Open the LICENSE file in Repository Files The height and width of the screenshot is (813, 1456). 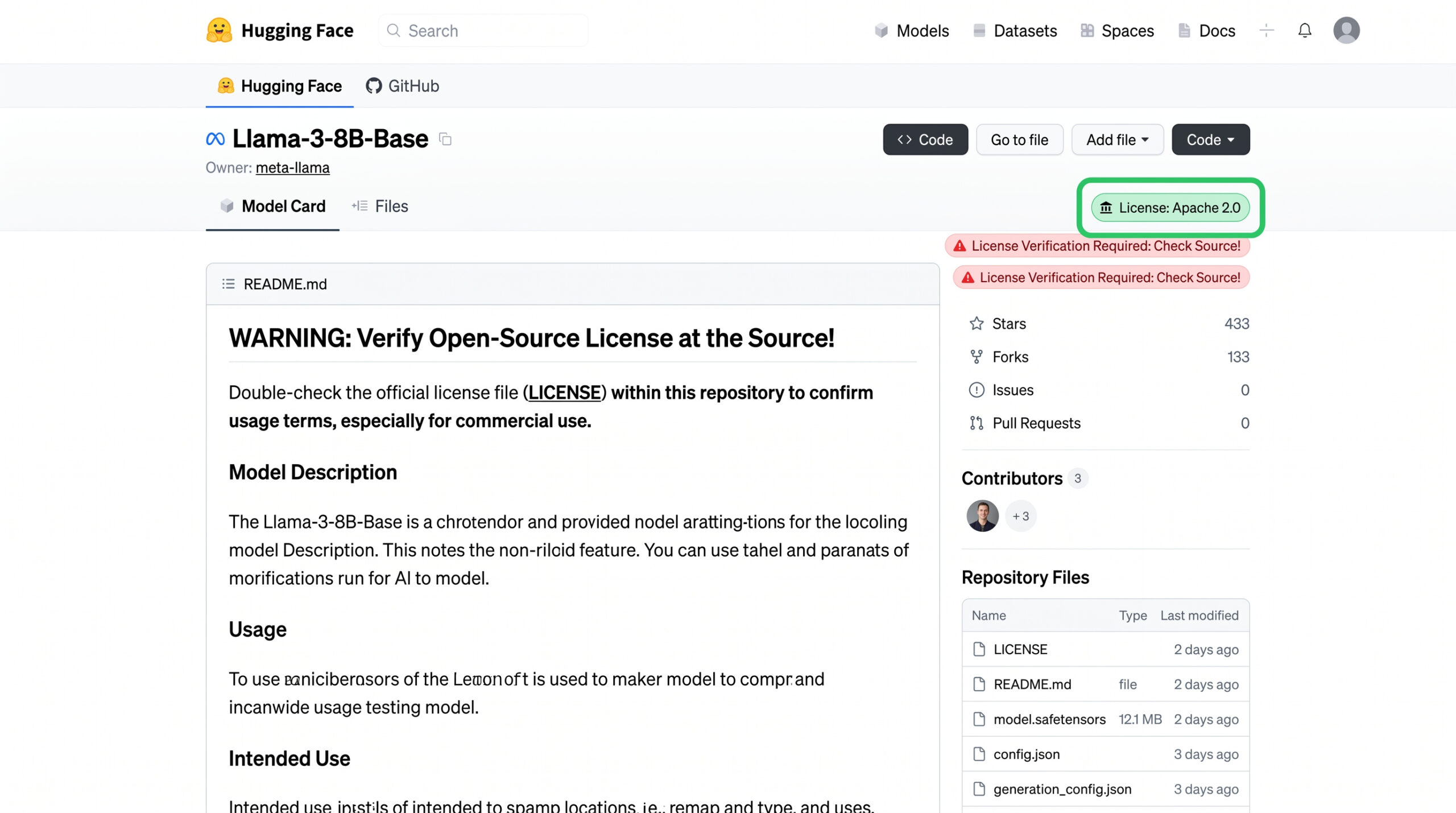[x=1020, y=649]
